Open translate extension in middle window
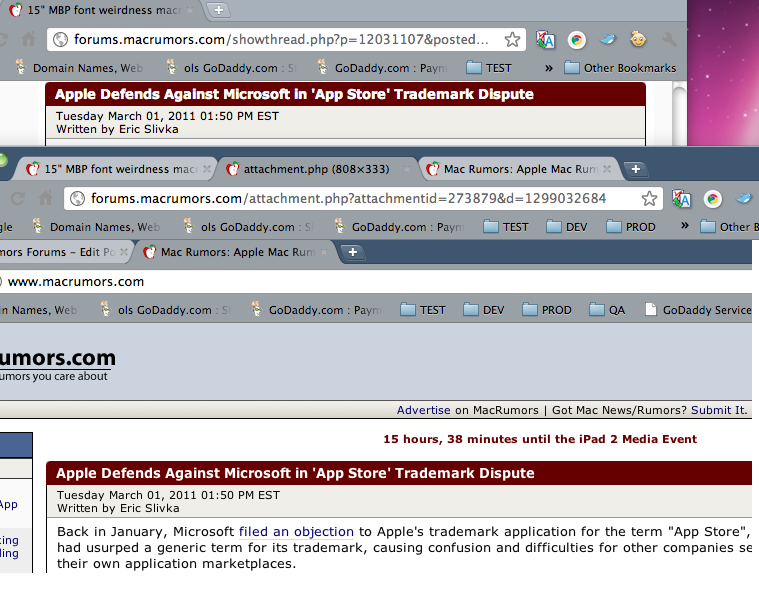 682,198
